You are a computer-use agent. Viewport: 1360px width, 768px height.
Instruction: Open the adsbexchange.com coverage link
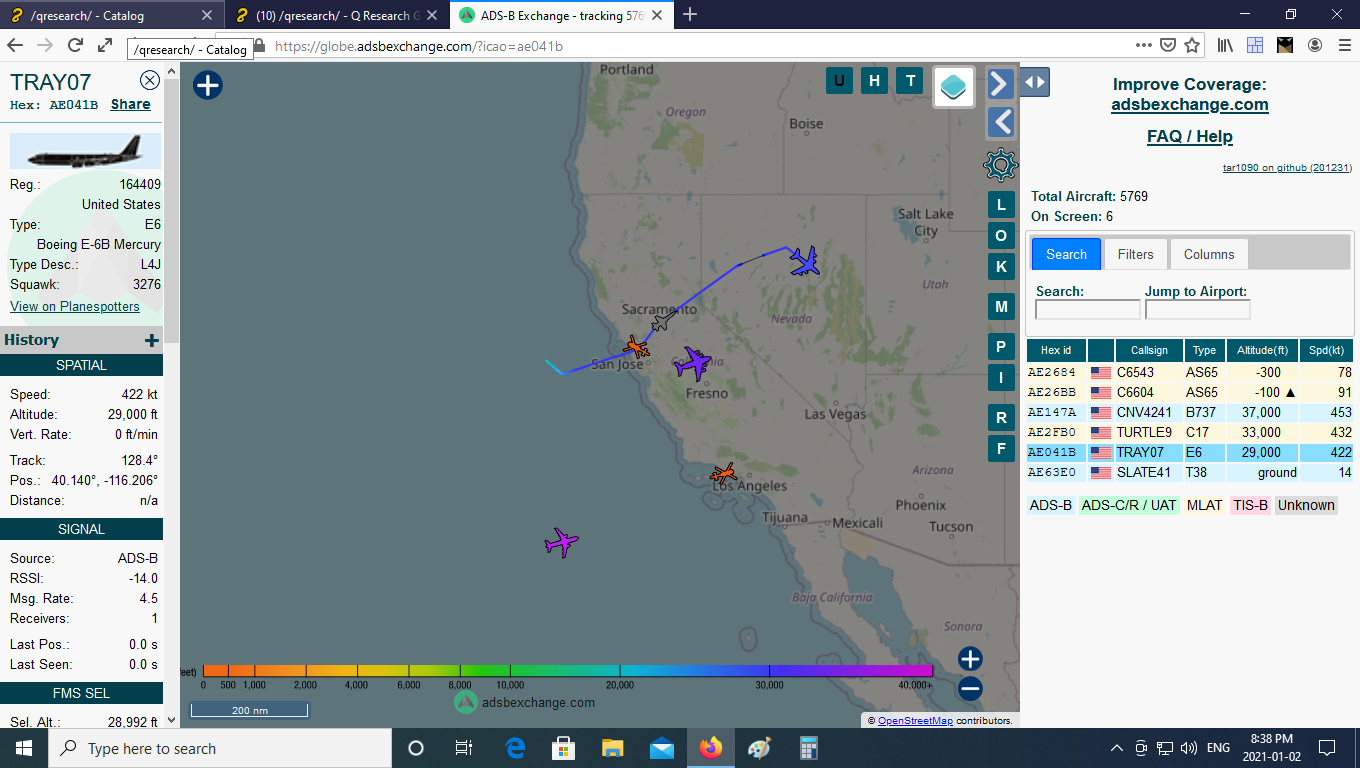(x=1189, y=104)
